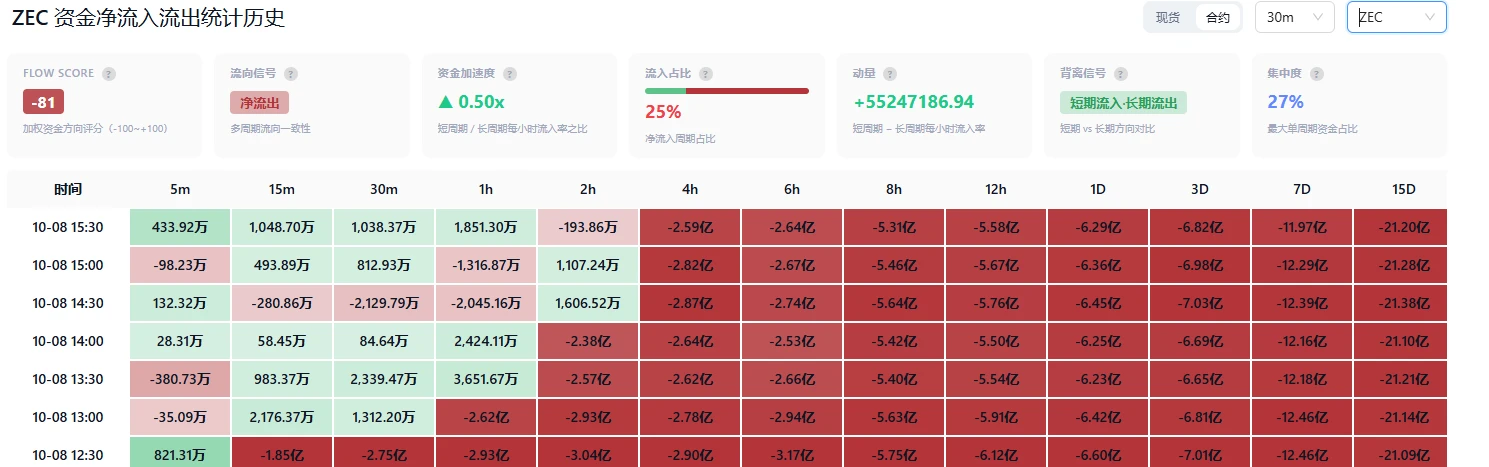This screenshot has width=1489, height=467.
Task: Open the 30m interval dropdown
Action: [x=1294, y=17]
